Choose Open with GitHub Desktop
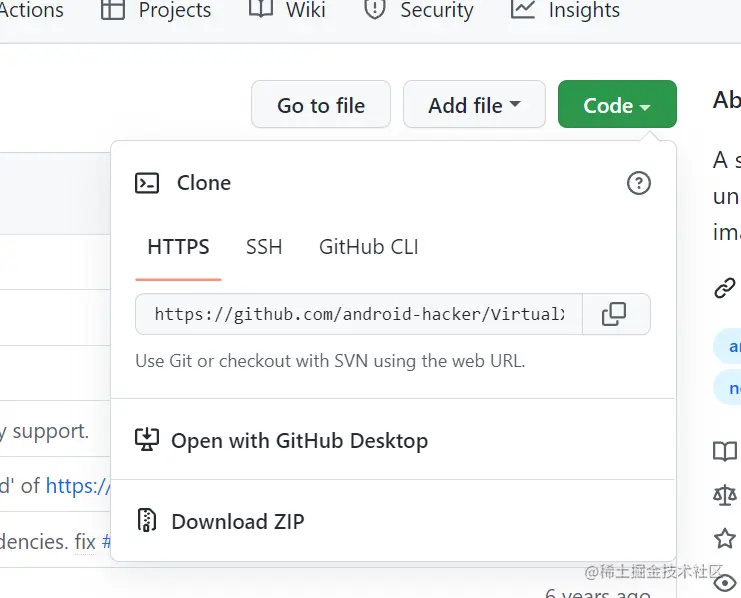This screenshot has height=598, width=741. coord(299,440)
